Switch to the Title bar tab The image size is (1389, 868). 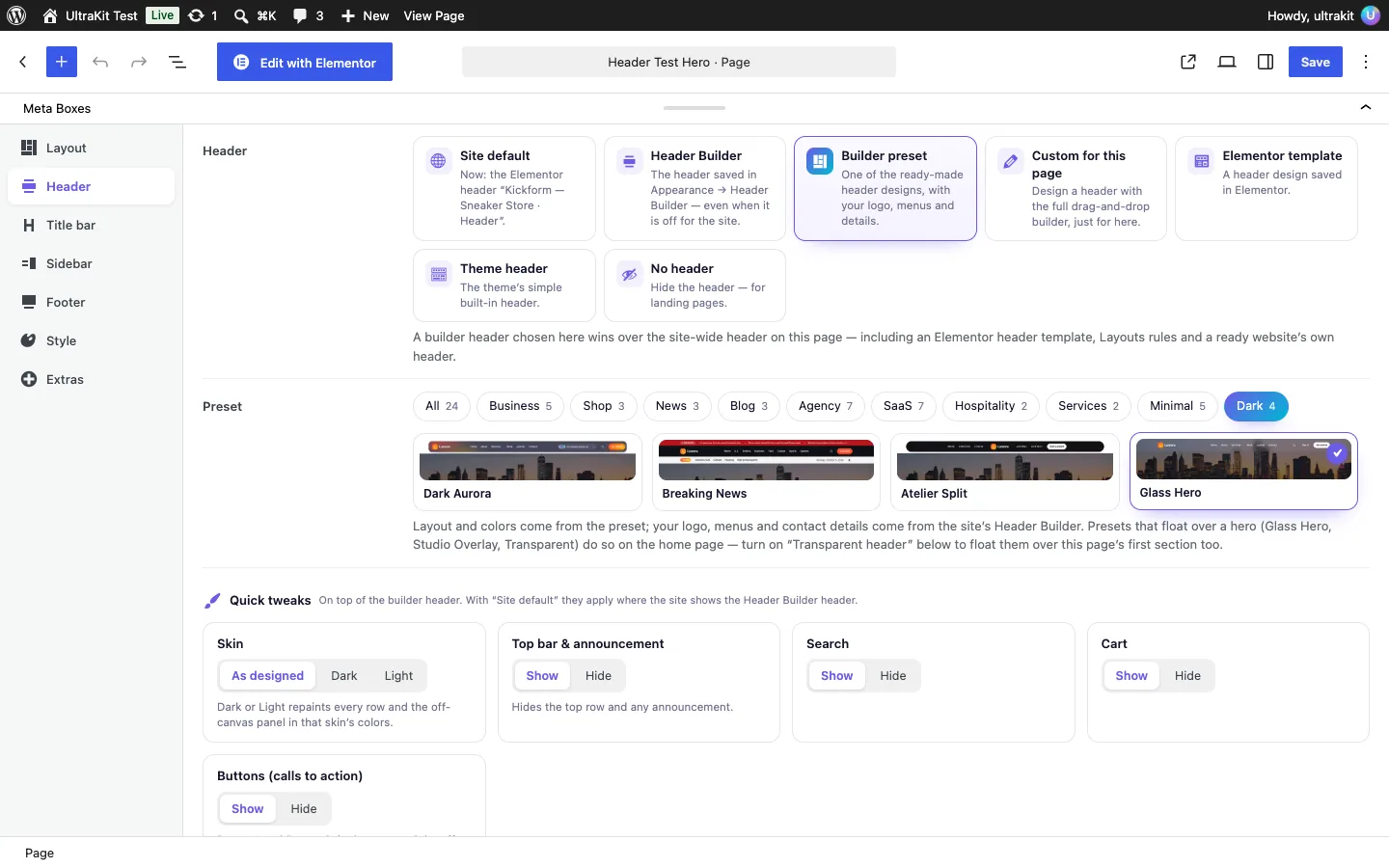(92, 225)
